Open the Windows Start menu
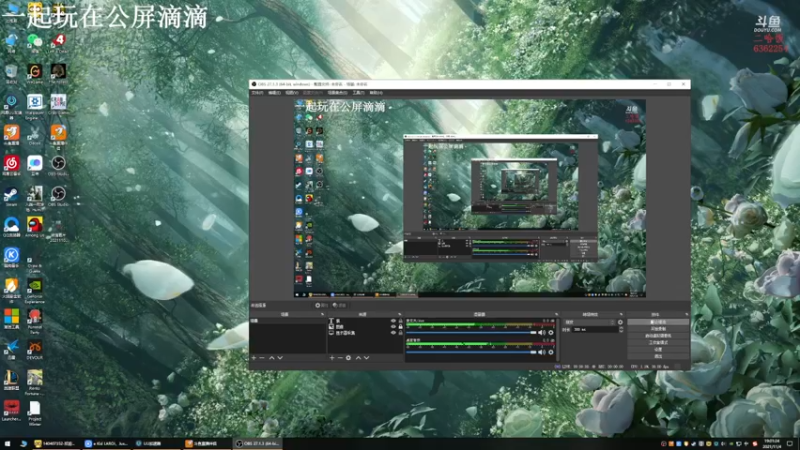This screenshot has width=800, height=450. tap(7, 444)
